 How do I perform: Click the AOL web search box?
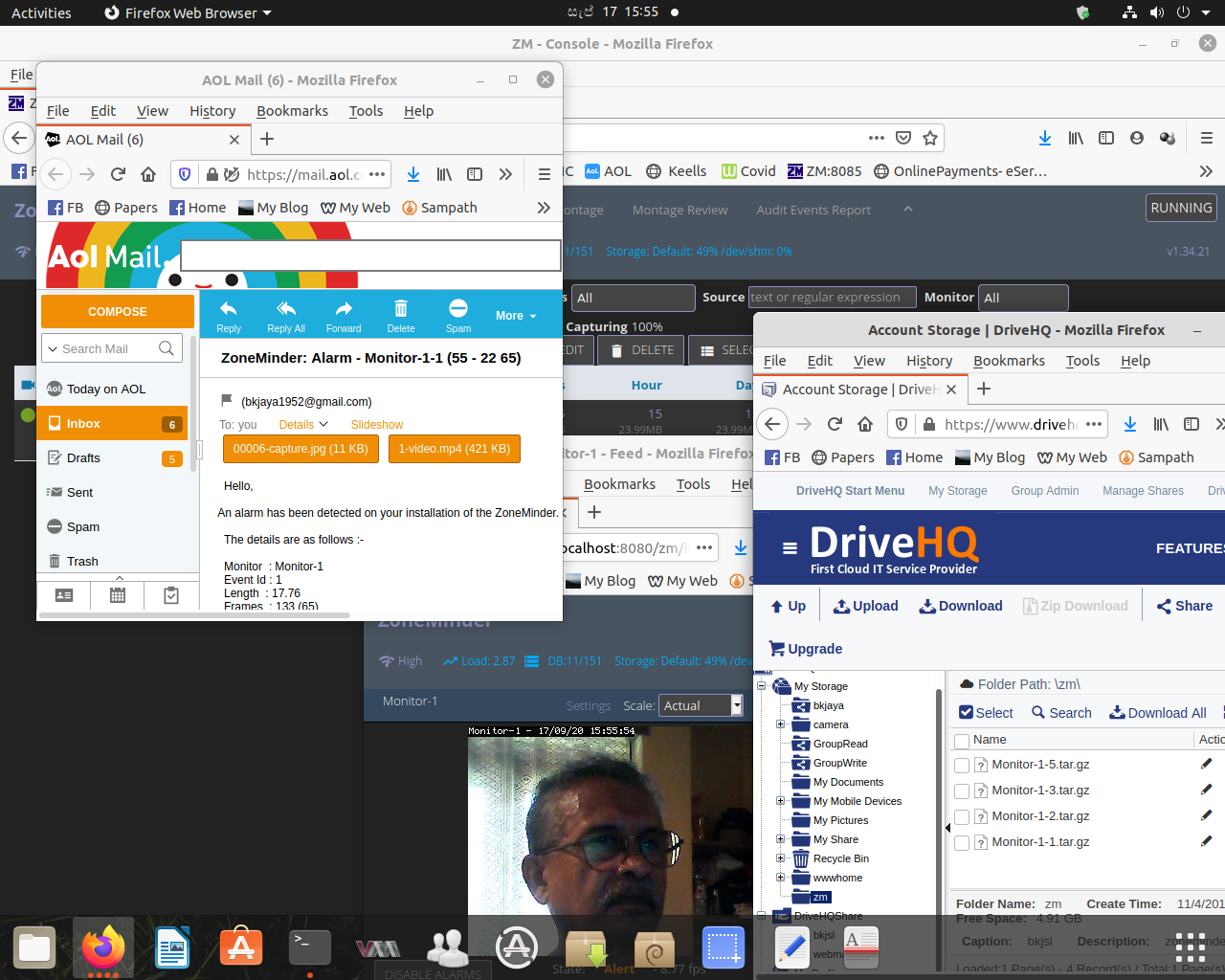pyautogui.click(x=370, y=256)
